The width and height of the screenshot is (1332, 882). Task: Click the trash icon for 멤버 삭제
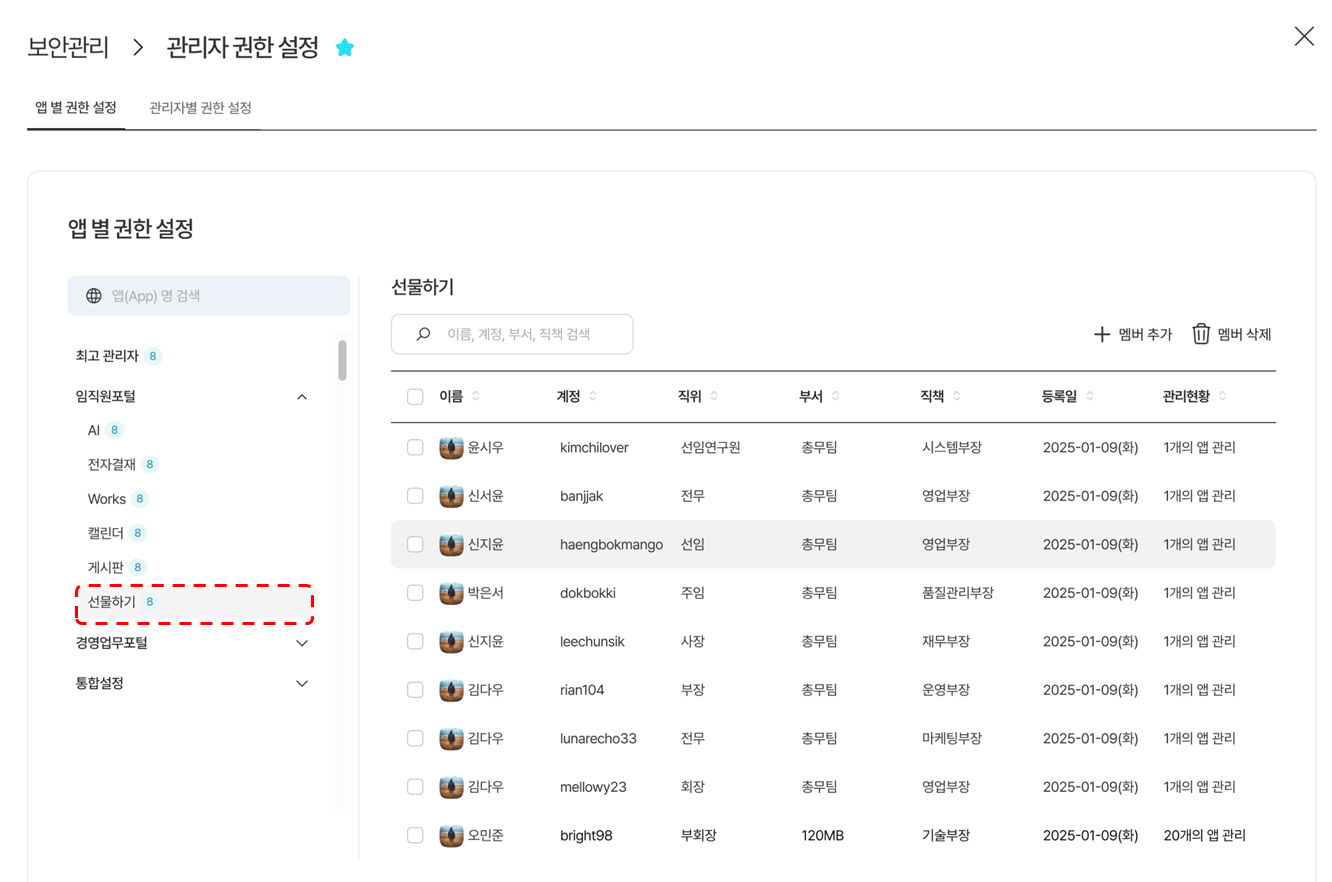click(x=1201, y=334)
